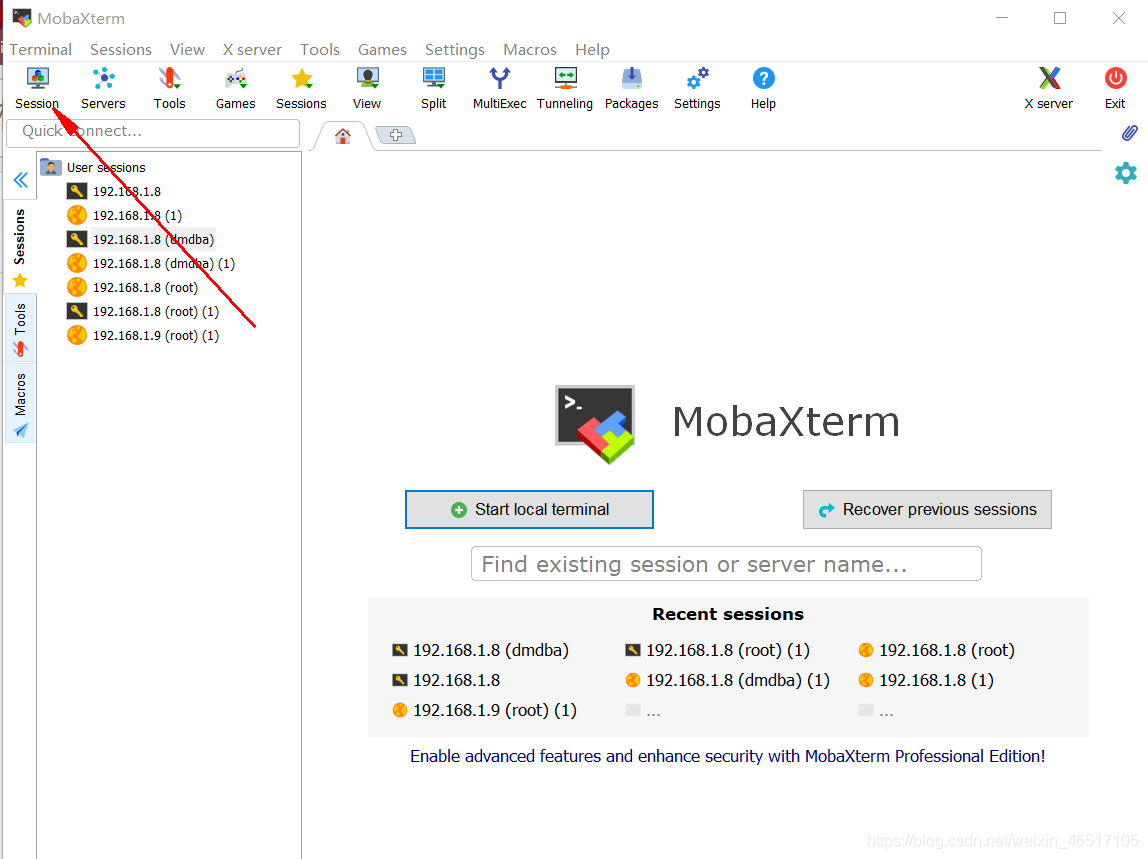Switch to the Tools side tab
The width and height of the screenshot is (1148, 859).
pyautogui.click(x=20, y=329)
